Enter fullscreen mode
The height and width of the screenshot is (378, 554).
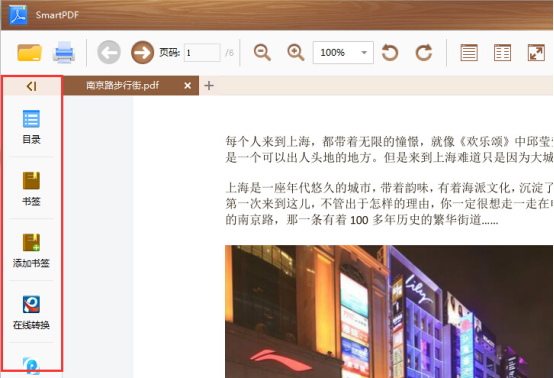click(536, 53)
